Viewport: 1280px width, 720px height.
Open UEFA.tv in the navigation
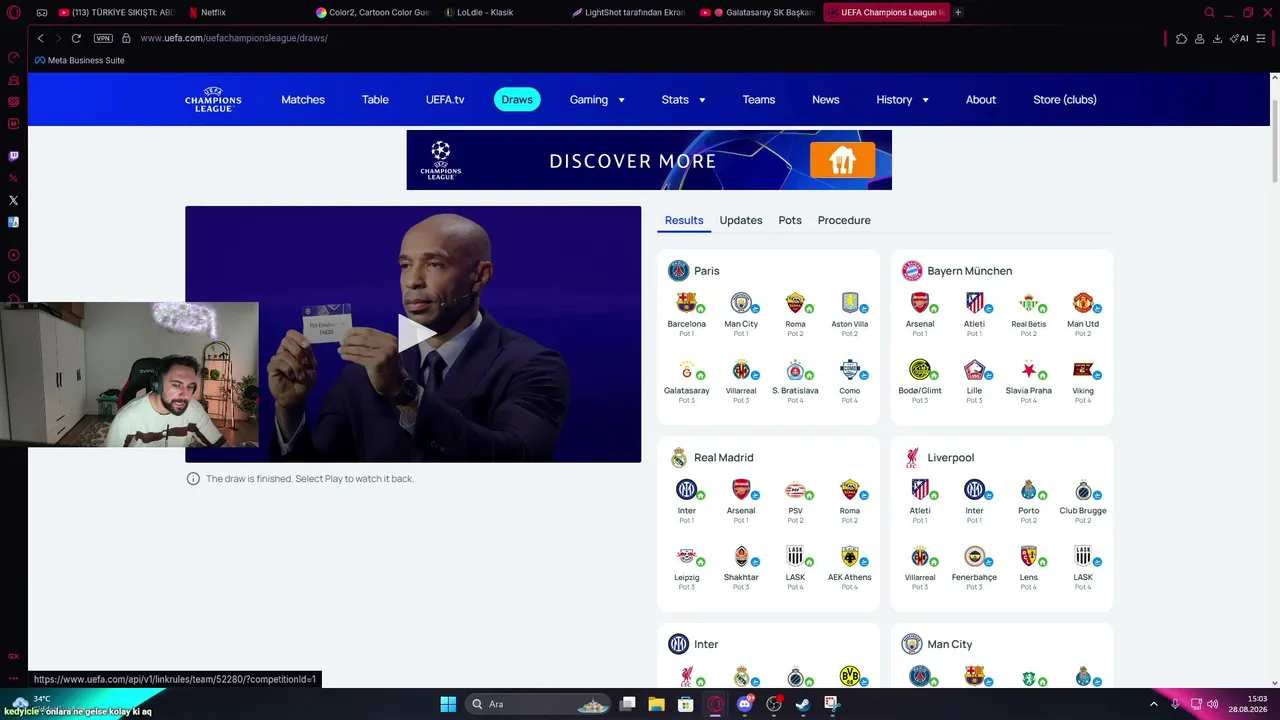(445, 100)
